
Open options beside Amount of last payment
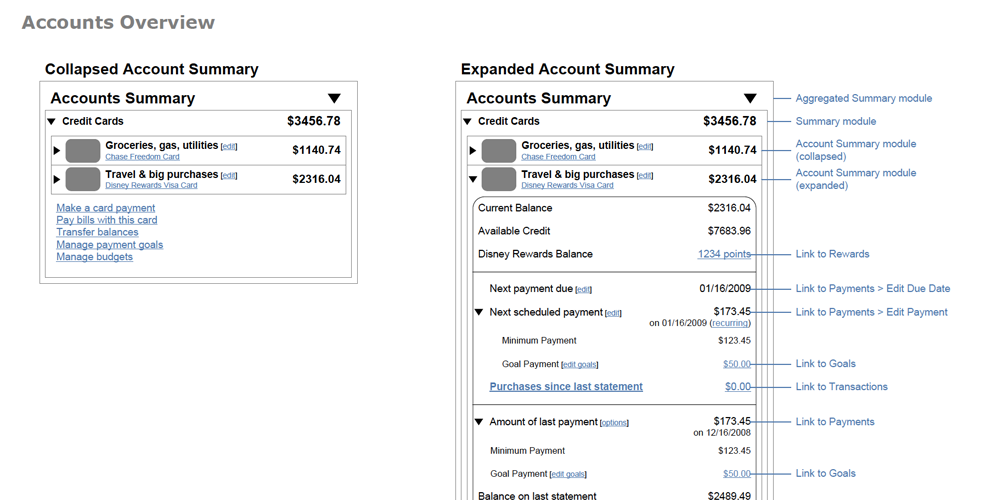pyautogui.click(x=614, y=423)
